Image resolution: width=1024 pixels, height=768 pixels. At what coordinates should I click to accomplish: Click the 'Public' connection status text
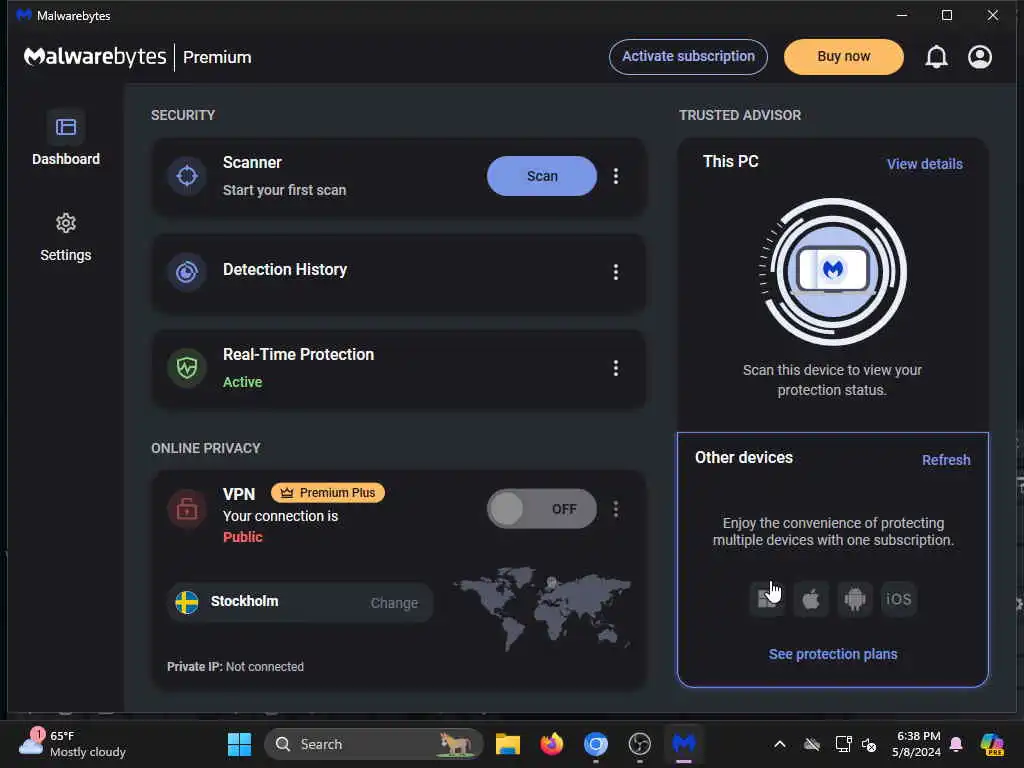coord(242,537)
